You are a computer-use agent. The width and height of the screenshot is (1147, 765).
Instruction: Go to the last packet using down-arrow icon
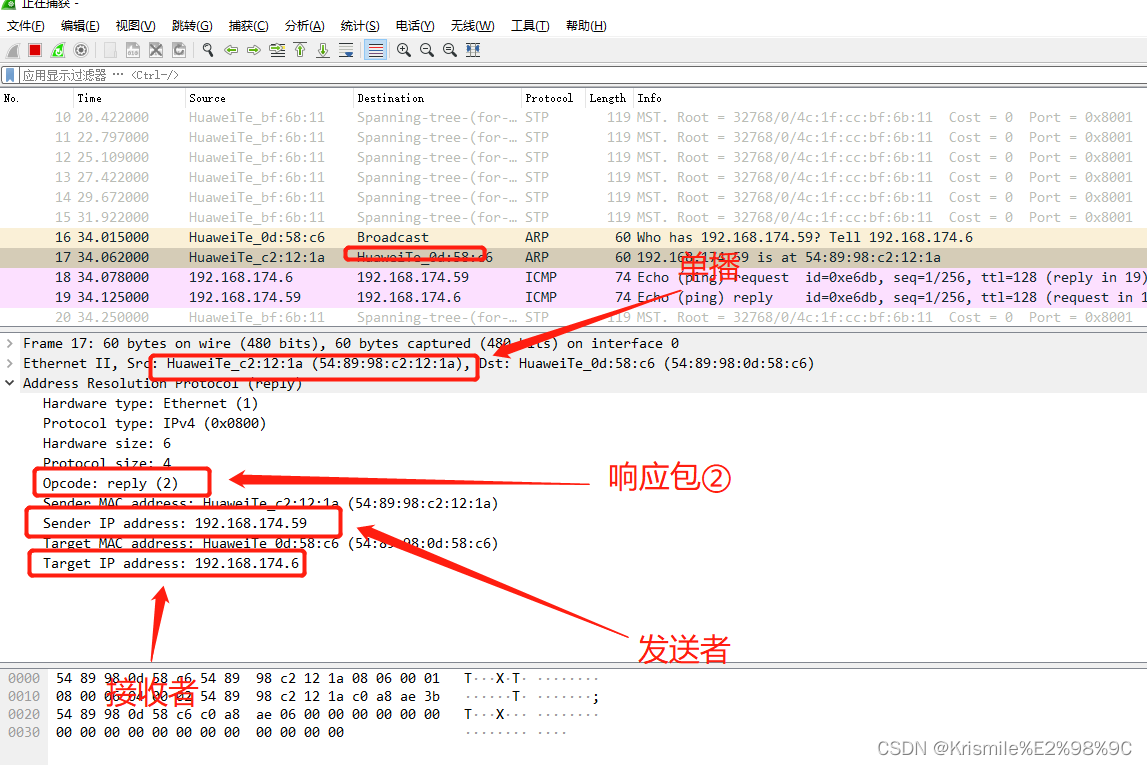(x=324, y=49)
